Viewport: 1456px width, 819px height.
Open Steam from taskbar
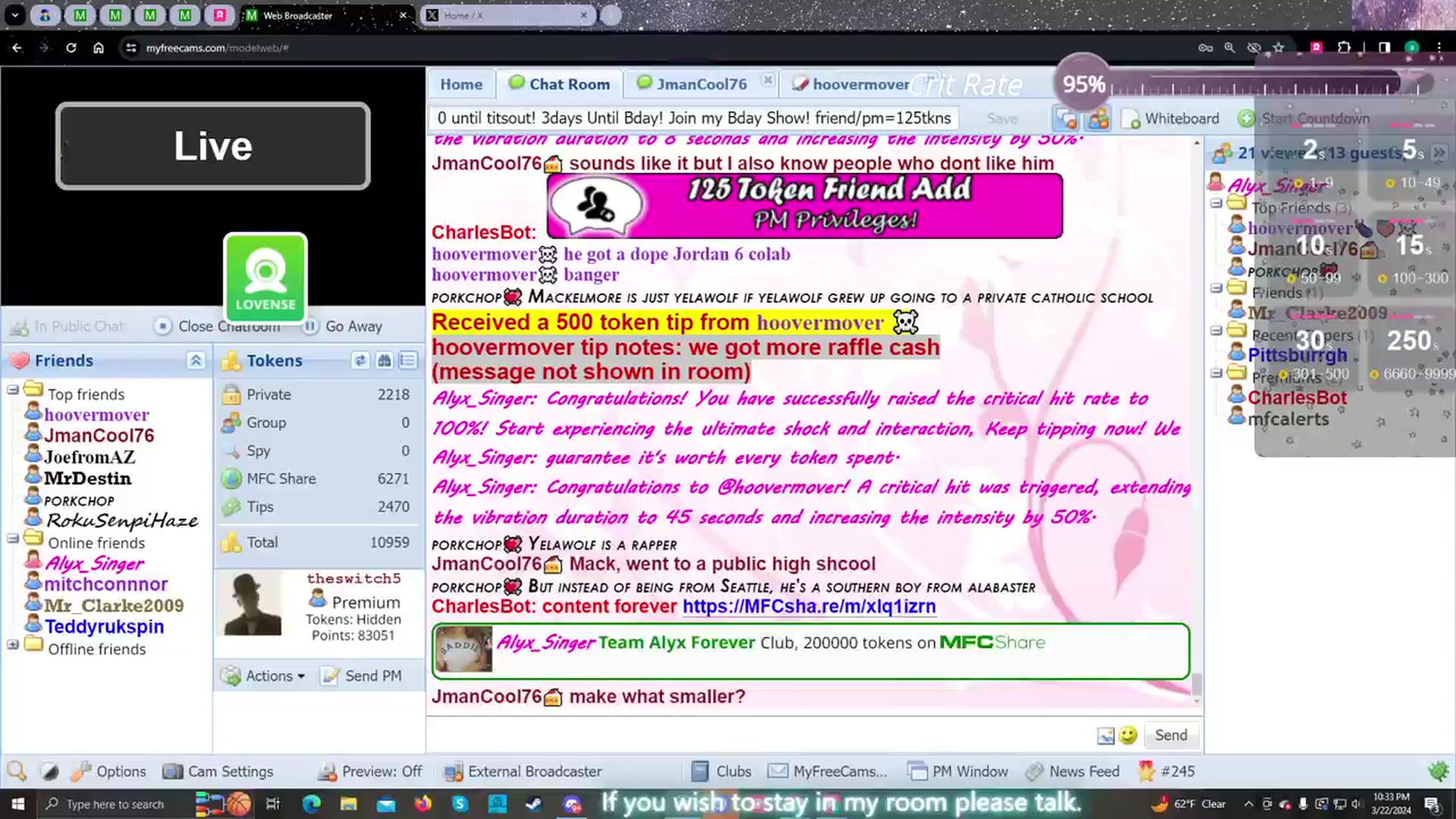coord(534,804)
